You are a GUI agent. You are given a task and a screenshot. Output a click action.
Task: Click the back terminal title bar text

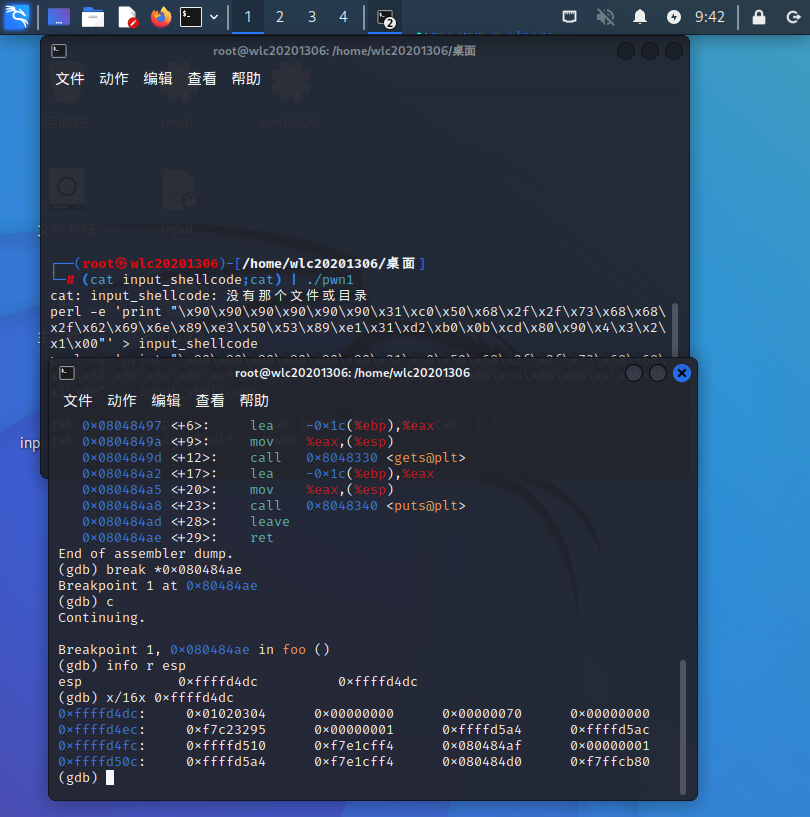pyautogui.click(x=344, y=51)
